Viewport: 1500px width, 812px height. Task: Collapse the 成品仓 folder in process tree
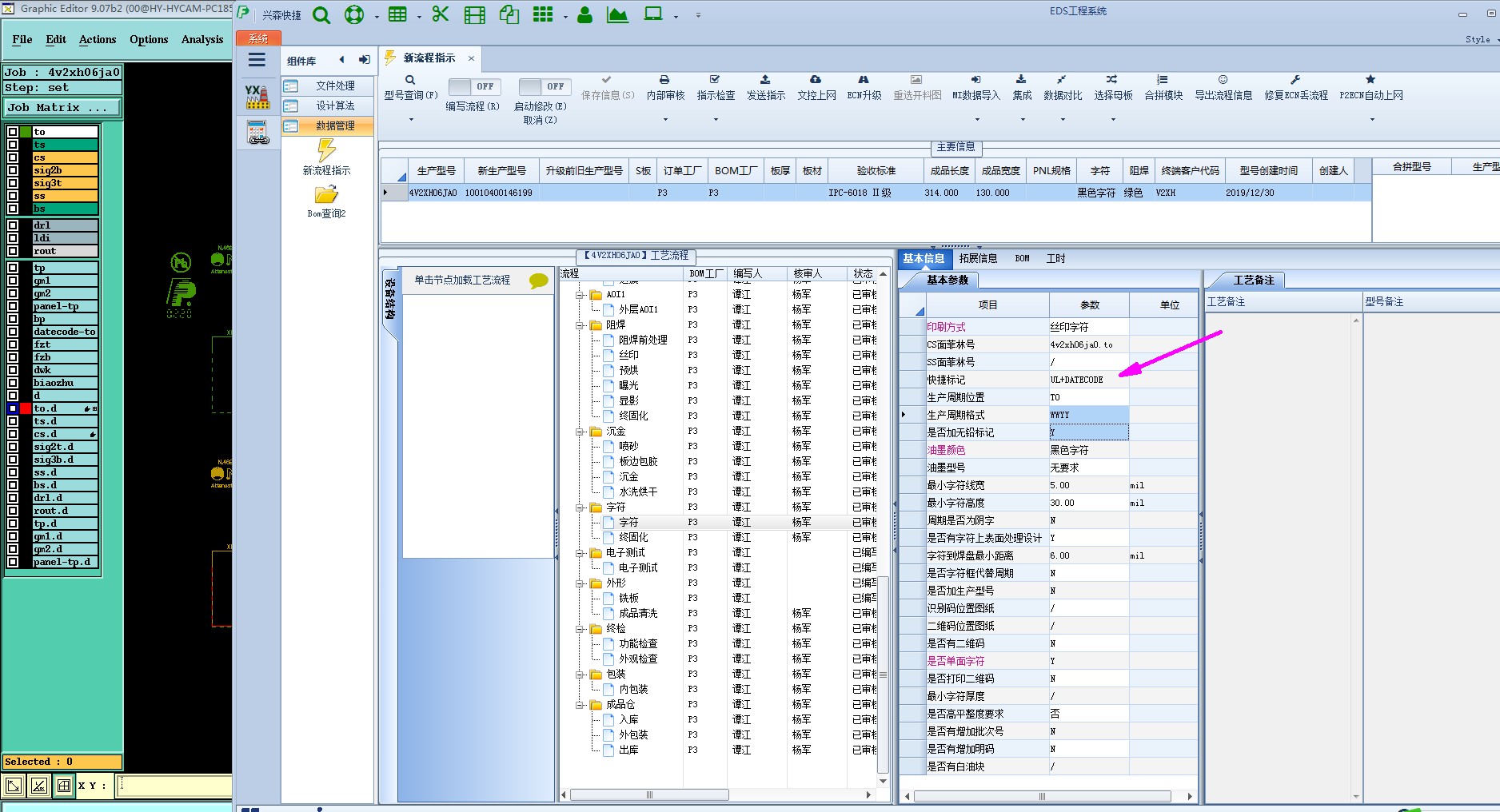580,705
